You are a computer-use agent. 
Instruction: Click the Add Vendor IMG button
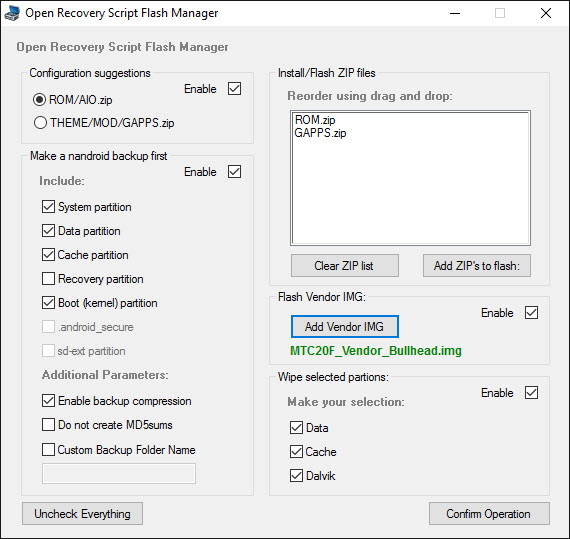pyautogui.click(x=345, y=327)
